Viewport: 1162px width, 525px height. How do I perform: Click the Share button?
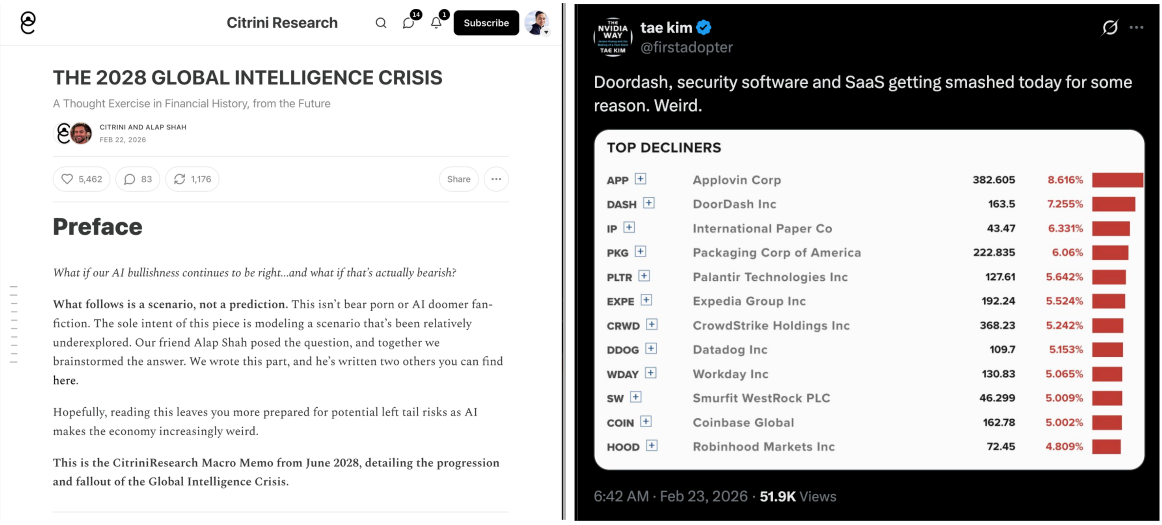pyautogui.click(x=458, y=179)
